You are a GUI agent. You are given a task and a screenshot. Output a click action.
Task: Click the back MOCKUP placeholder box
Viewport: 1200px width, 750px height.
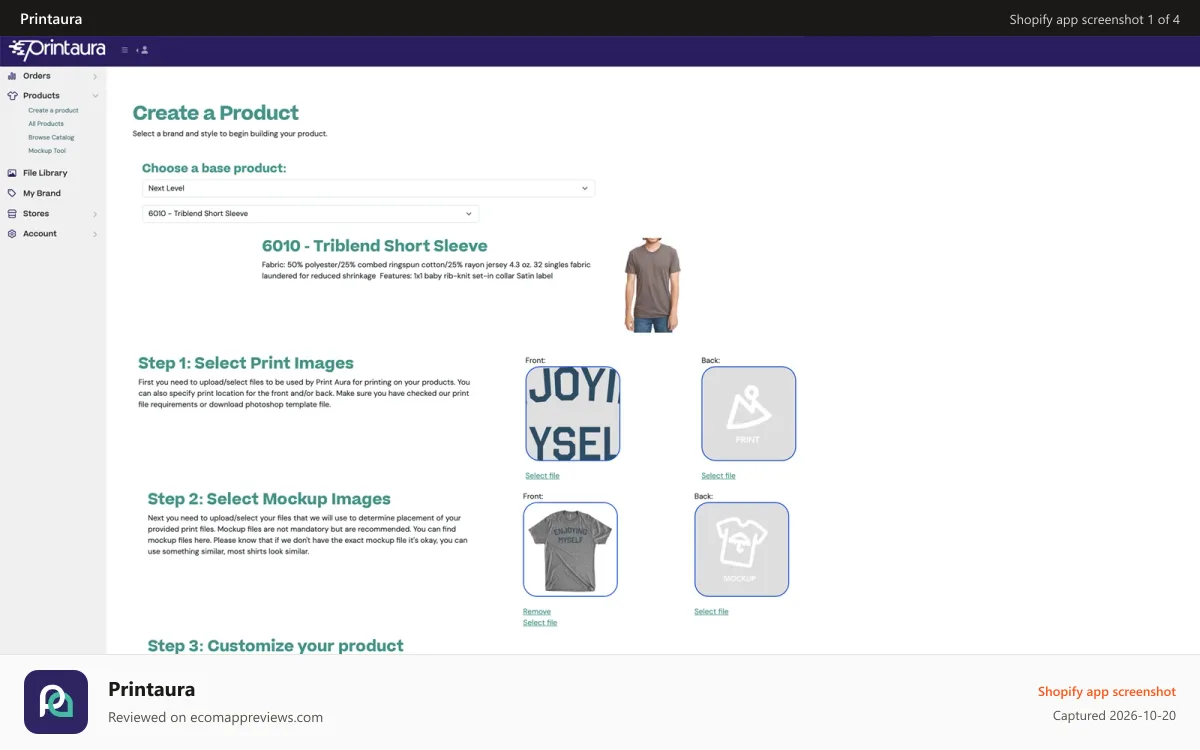[x=742, y=549]
